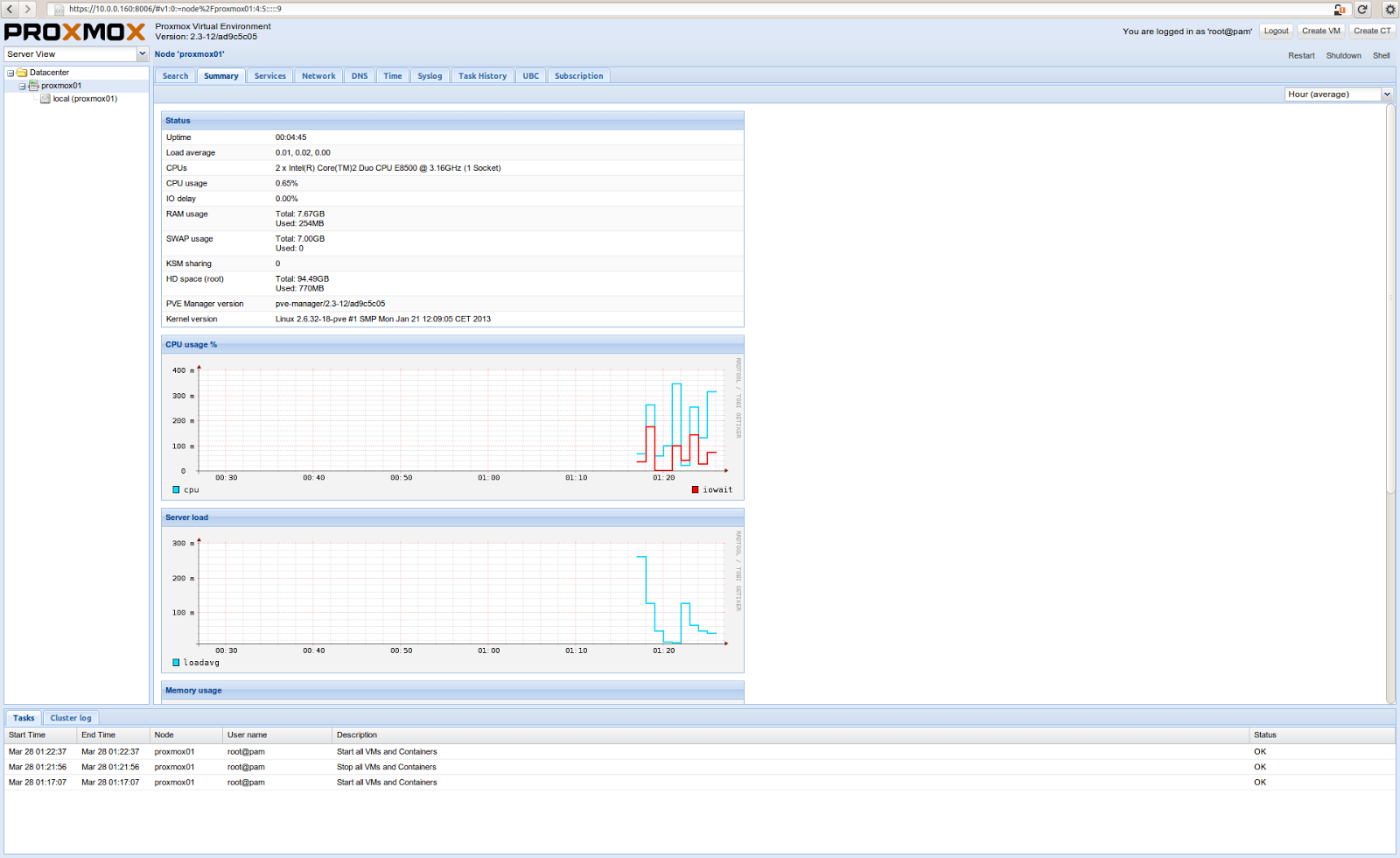This screenshot has width=1400, height=858.
Task: Click the local storage icon
Action: [45, 99]
